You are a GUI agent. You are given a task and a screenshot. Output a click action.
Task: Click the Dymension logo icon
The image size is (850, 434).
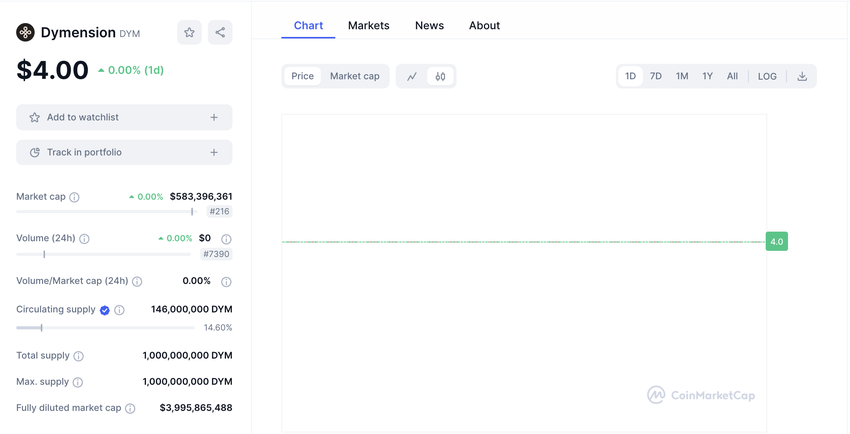click(x=25, y=33)
